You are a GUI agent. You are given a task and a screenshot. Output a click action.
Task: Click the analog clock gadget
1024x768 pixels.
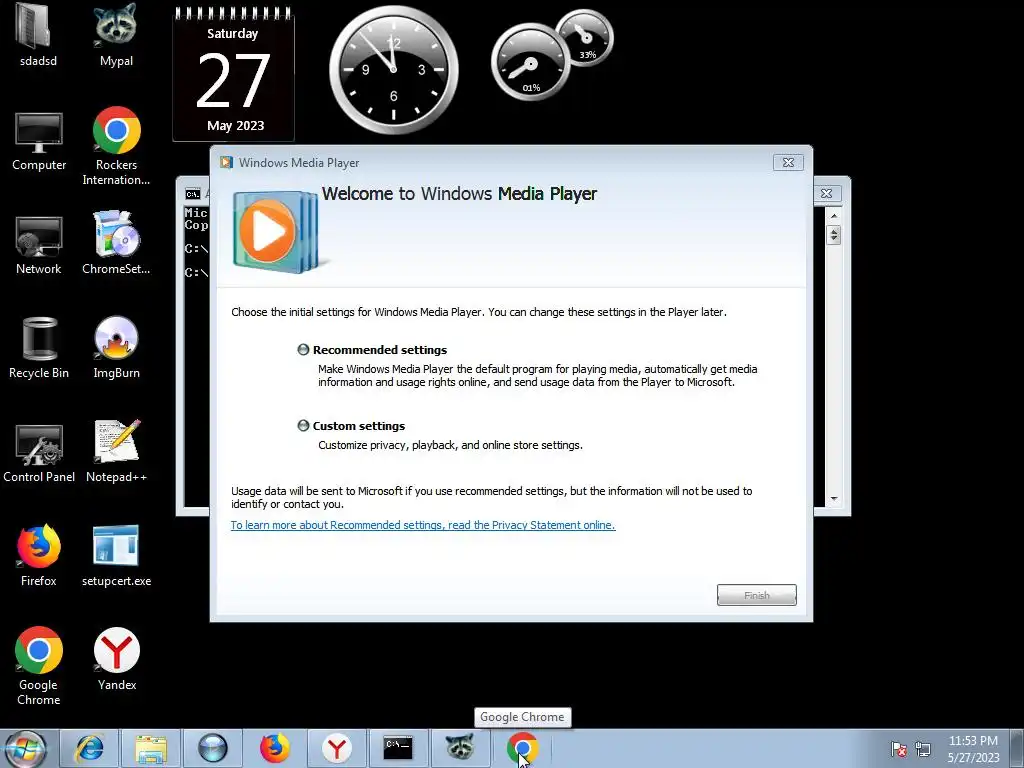393,69
